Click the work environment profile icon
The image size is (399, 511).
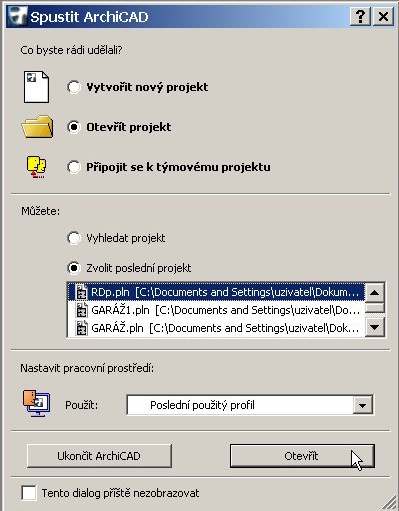(x=36, y=404)
